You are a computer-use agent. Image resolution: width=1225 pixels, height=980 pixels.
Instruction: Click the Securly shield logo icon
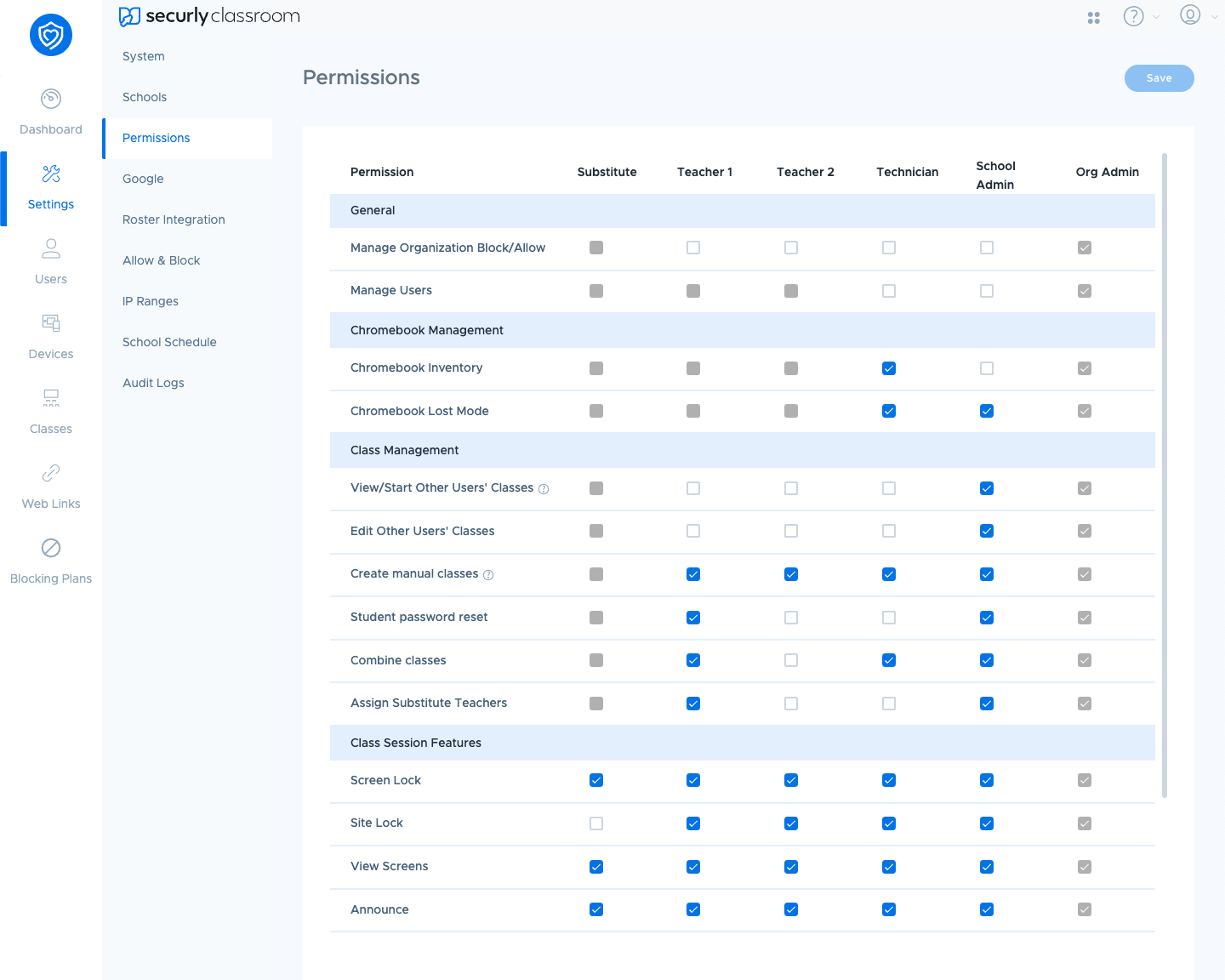click(51, 35)
